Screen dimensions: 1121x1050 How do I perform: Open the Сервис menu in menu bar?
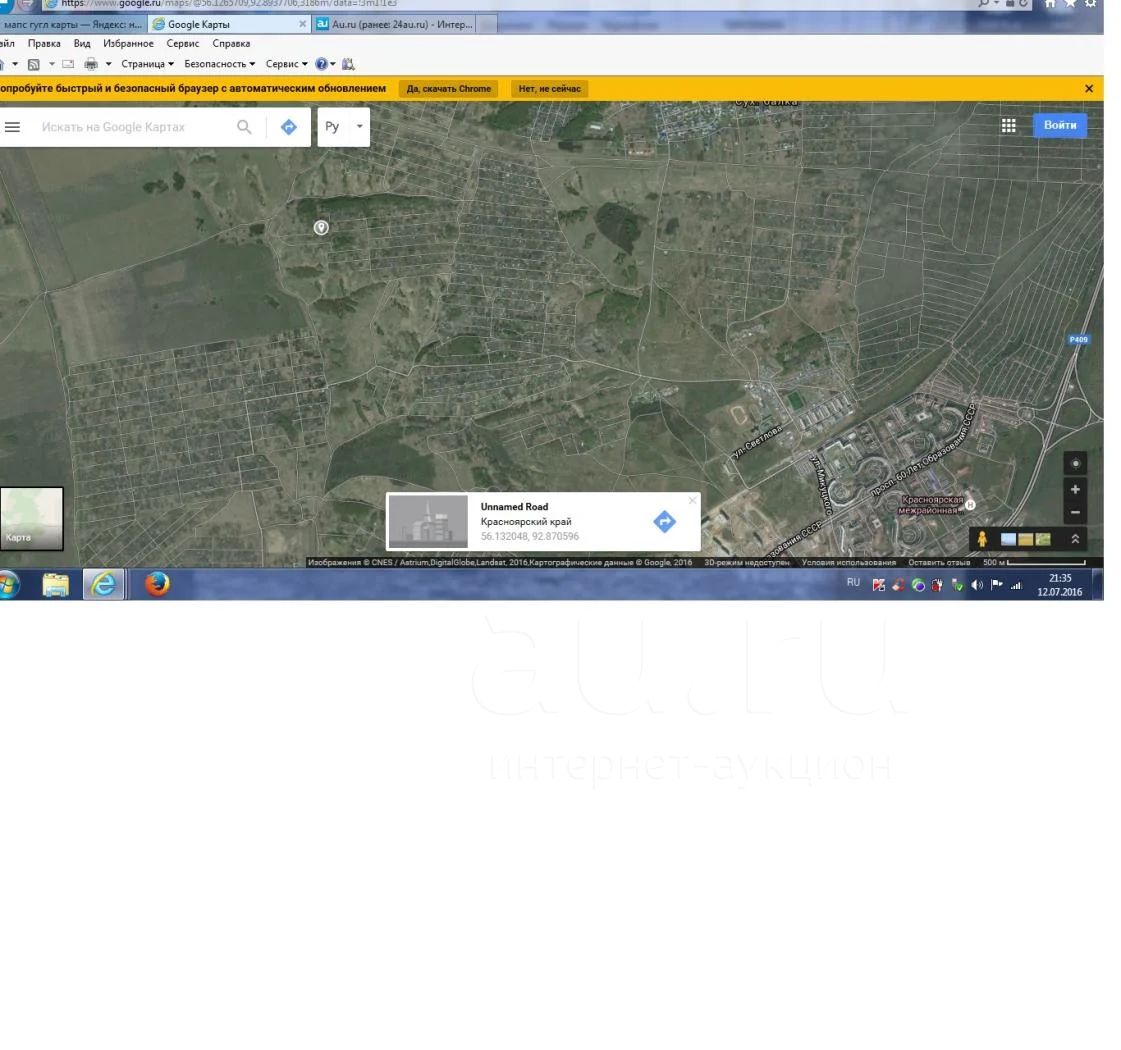[182, 44]
